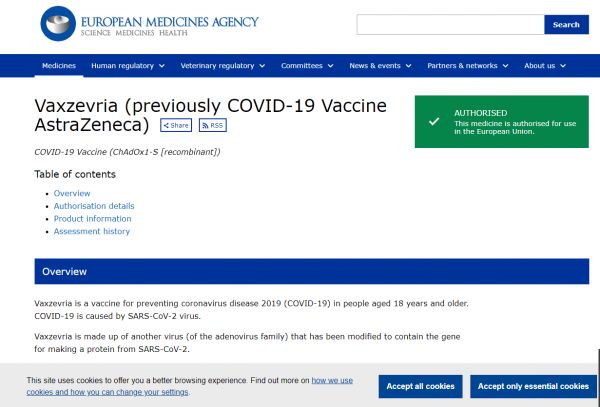
Task: Click the green Authorised checkmark icon
Action: pyautogui.click(x=433, y=120)
